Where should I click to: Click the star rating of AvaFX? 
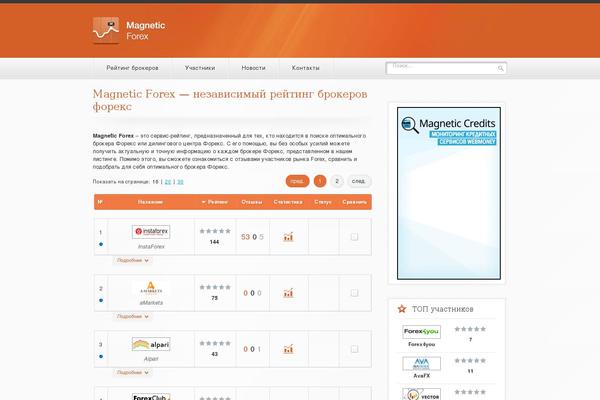[470, 361]
